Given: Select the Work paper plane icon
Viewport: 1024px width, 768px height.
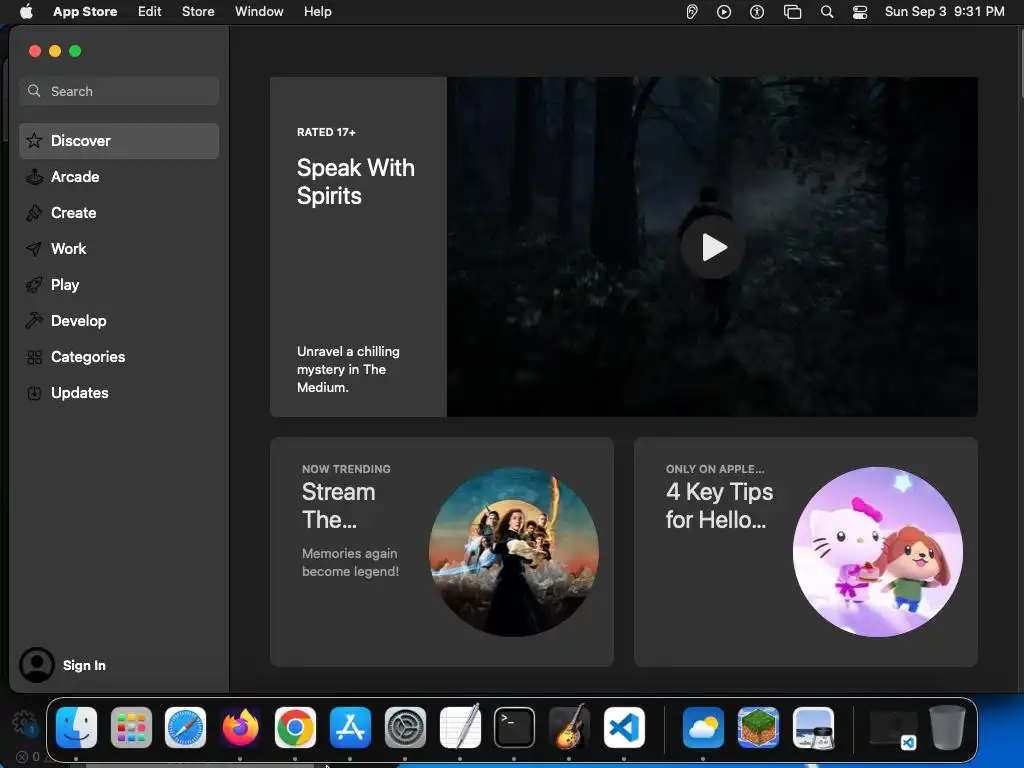Looking at the screenshot, I should pyautogui.click(x=34, y=248).
